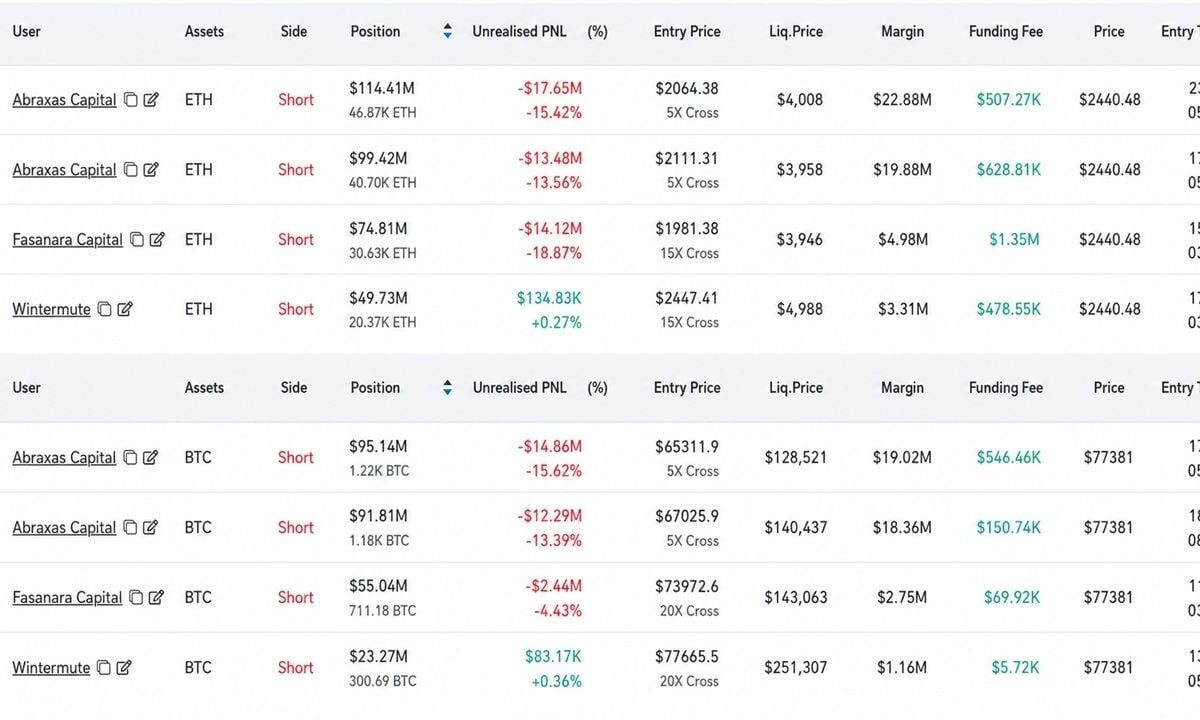Click Margin column header in BTC table

click(x=902, y=388)
